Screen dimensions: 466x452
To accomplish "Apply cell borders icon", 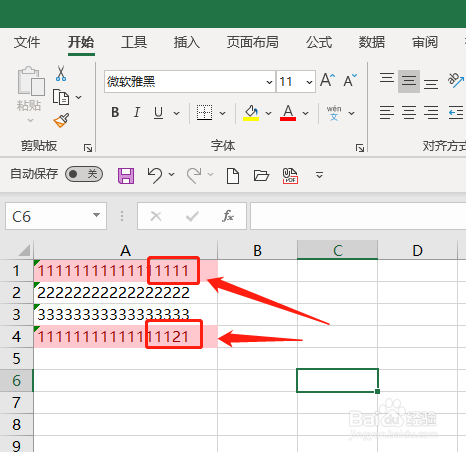I will (204, 113).
